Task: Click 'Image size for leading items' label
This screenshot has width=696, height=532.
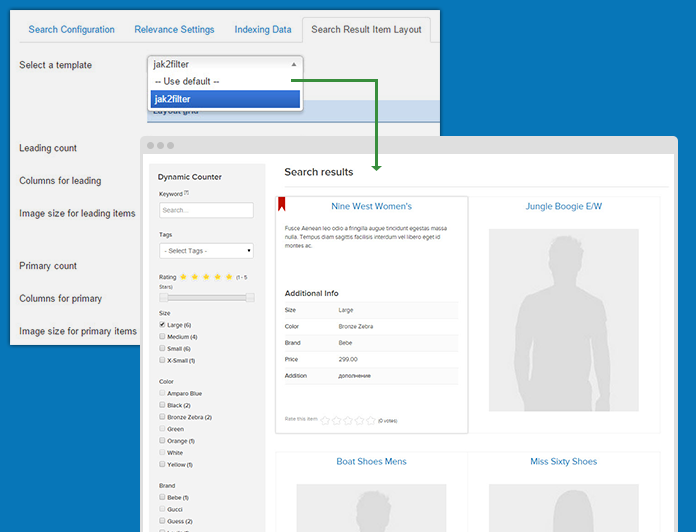Action: pyautogui.click(x=77, y=213)
